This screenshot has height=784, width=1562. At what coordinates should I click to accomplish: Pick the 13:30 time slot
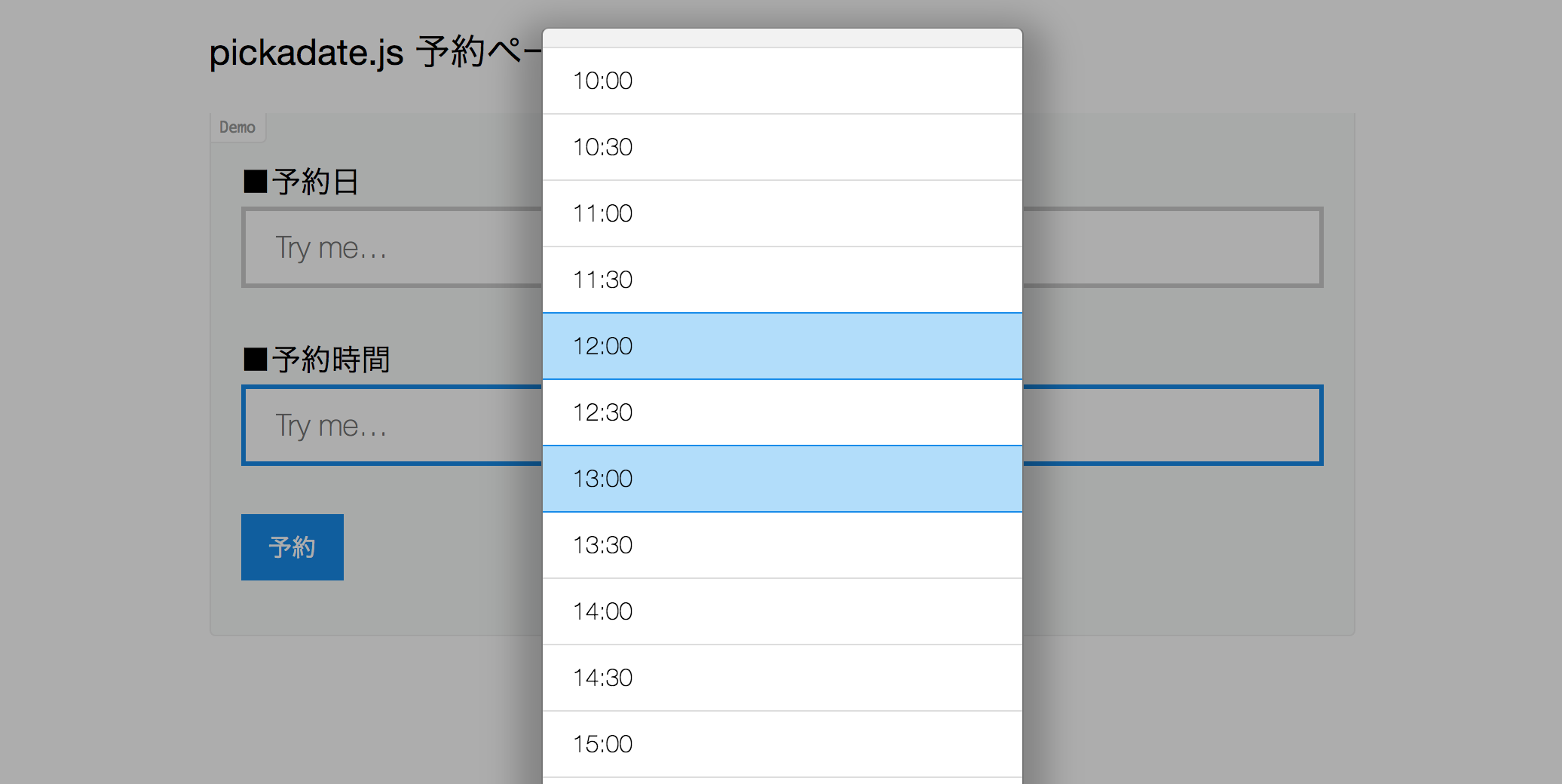tap(780, 545)
